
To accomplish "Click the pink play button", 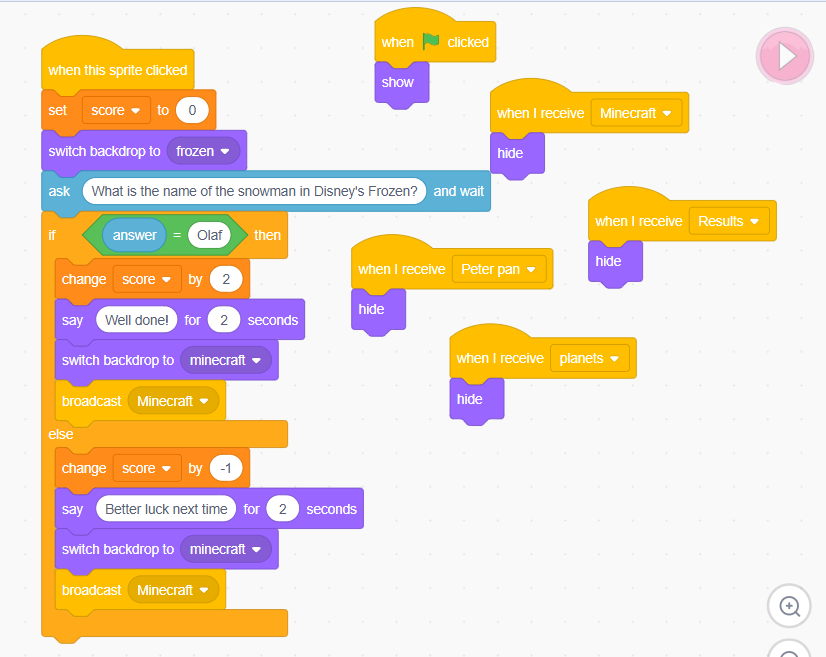I will (x=786, y=56).
